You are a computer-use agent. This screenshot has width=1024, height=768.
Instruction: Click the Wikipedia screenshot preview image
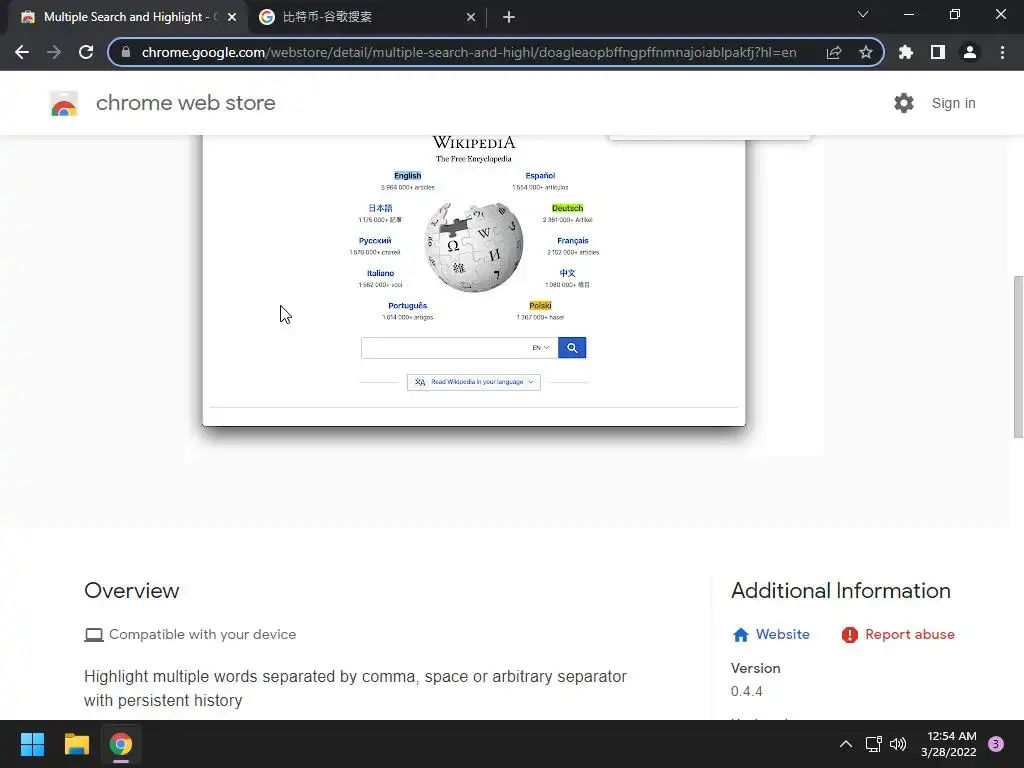tap(473, 281)
